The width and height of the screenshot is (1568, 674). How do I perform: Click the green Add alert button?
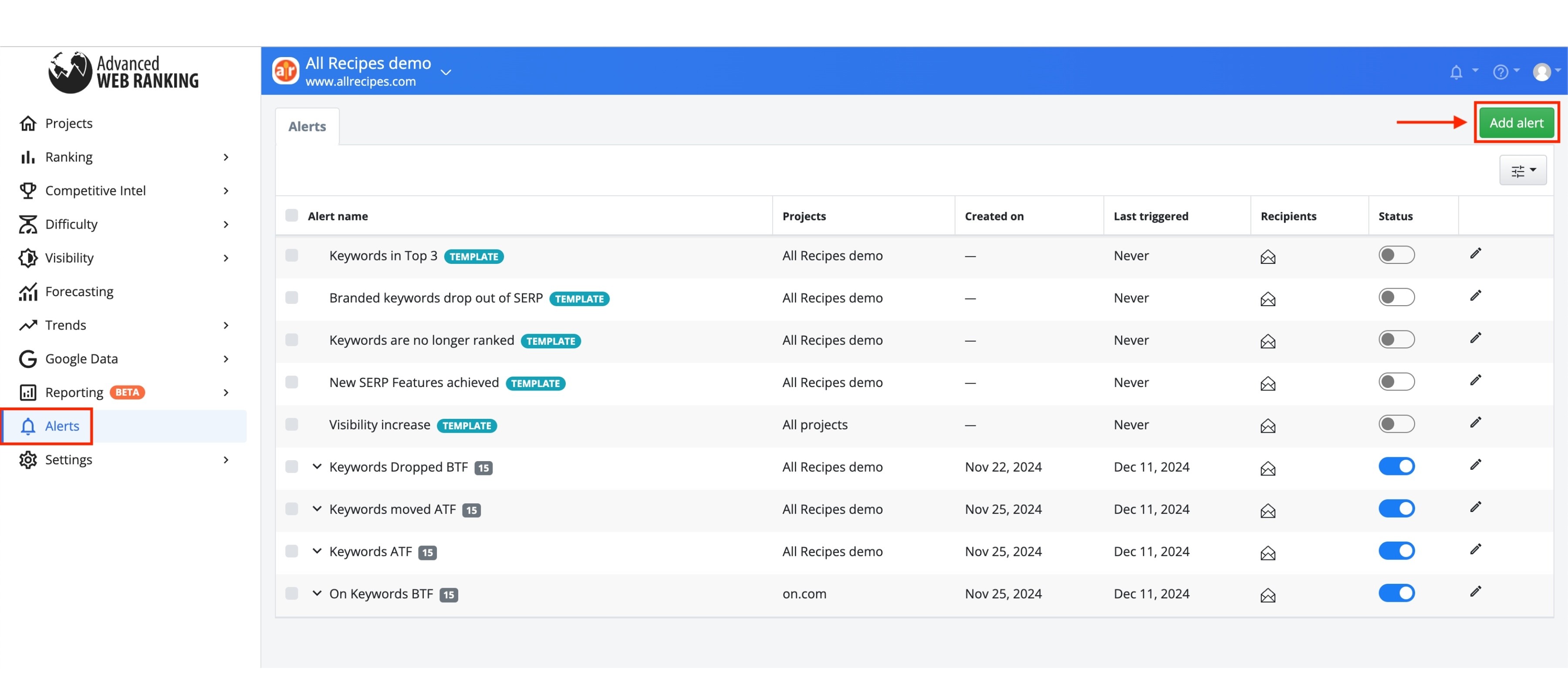point(1516,123)
